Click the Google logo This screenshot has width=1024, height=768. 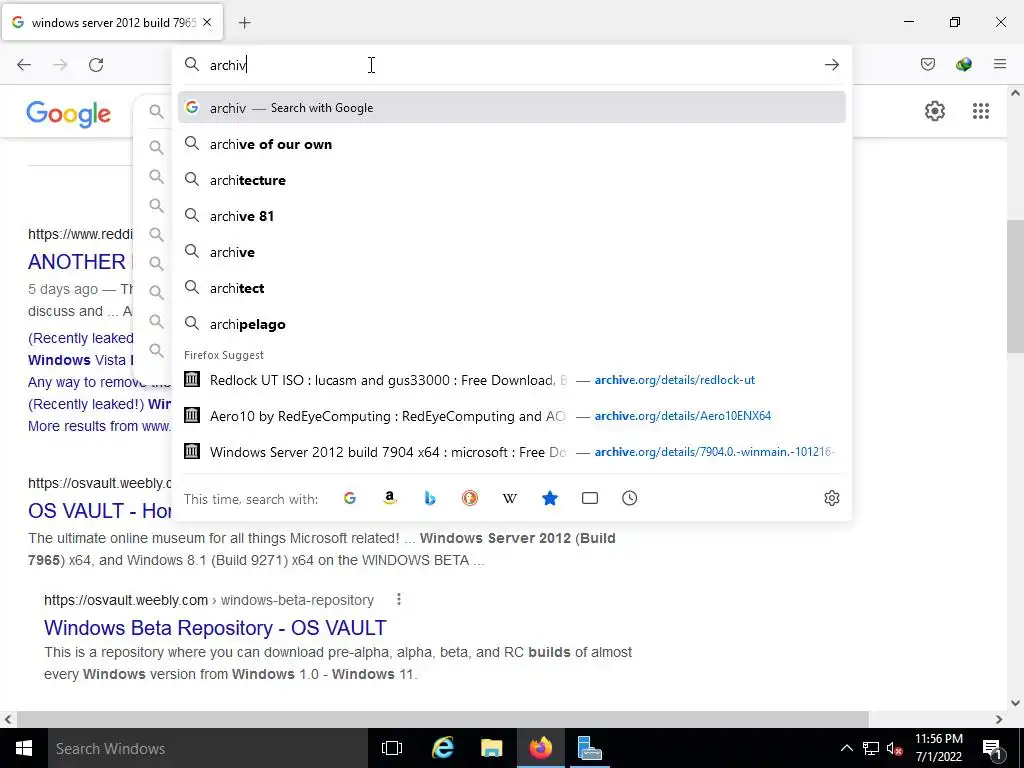coord(69,114)
